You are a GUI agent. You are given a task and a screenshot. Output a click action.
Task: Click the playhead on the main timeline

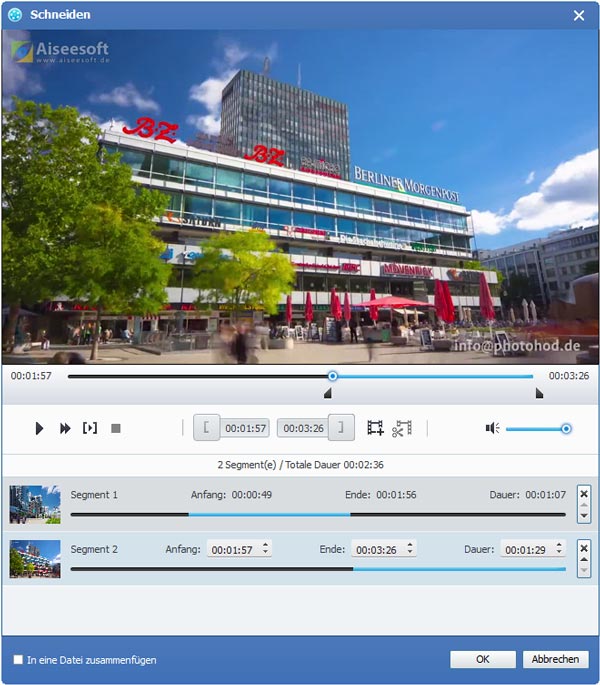(333, 376)
